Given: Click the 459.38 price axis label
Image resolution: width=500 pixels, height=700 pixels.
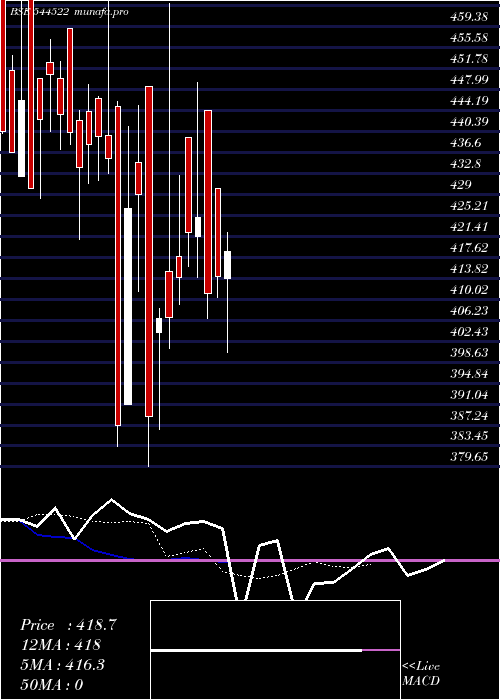Looking at the screenshot, I should click(x=469, y=17).
